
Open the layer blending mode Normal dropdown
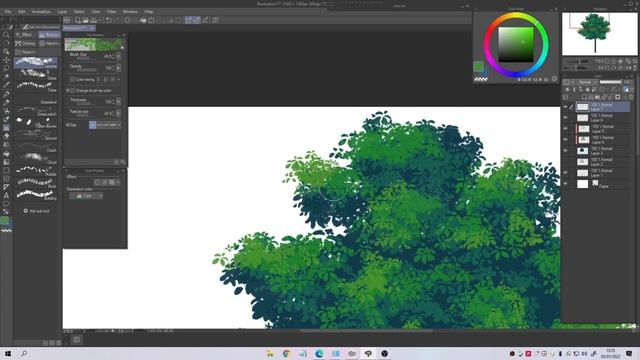point(586,82)
